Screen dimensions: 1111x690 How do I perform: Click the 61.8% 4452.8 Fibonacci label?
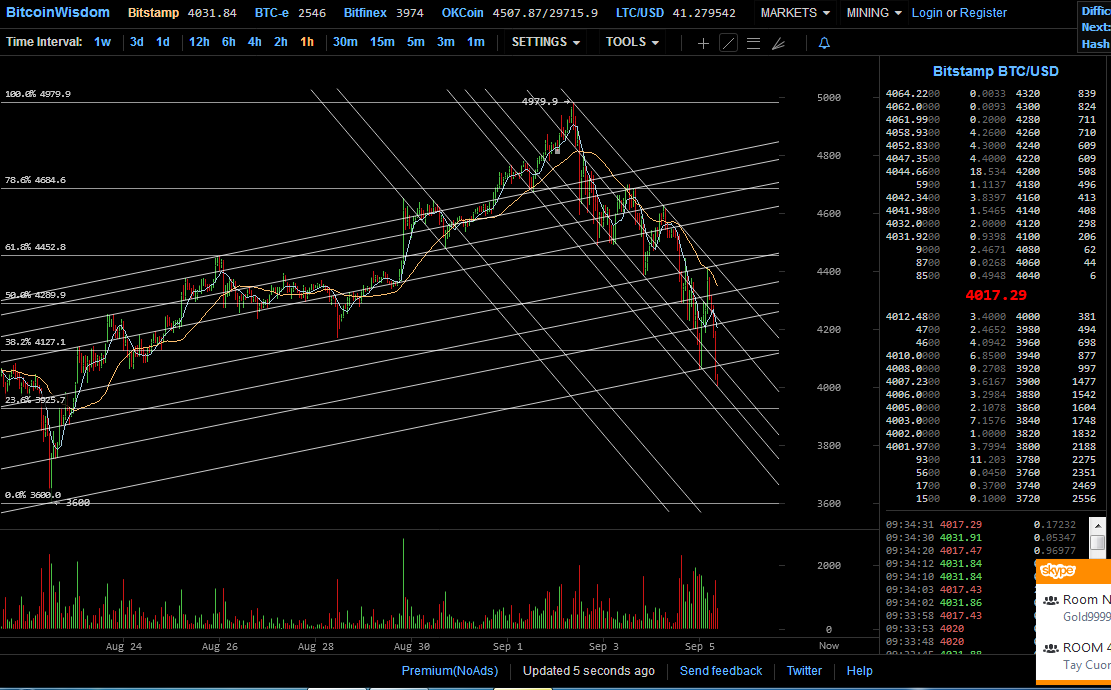coord(35,247)
